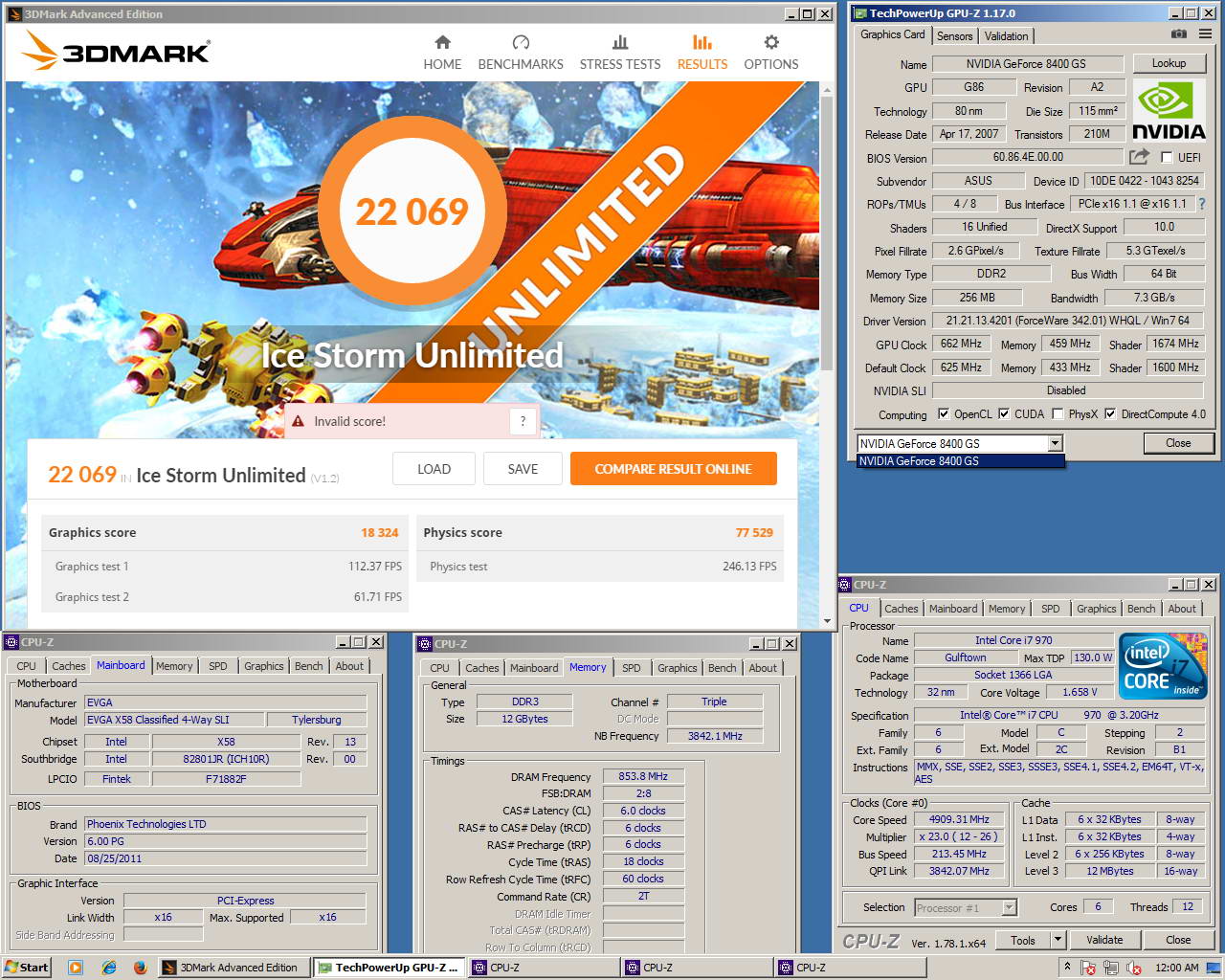Open the Bench tab in the Mainboard CPU-Z window
This screenshot has width=1225, height=980.
[x=308, y=666]
